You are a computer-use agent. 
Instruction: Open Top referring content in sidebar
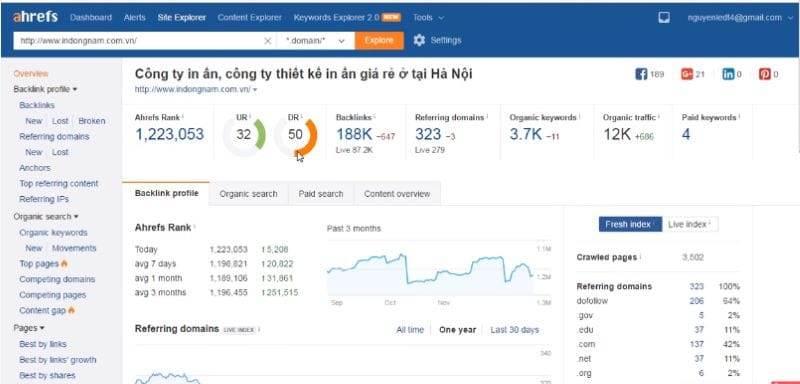click(x=59, y=184)
